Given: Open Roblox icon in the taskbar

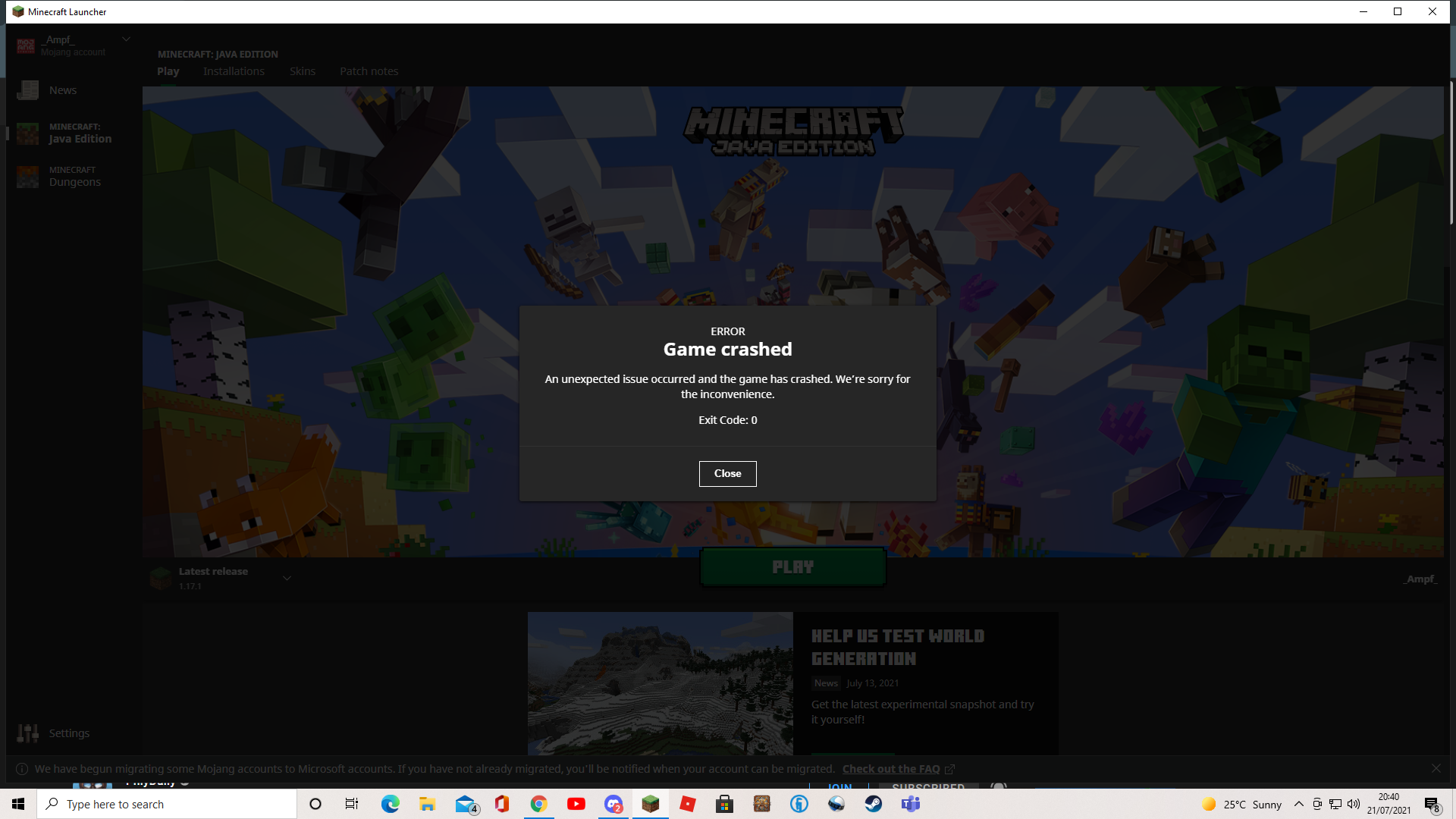Looking at the screenshot, I should coord(688,804).
